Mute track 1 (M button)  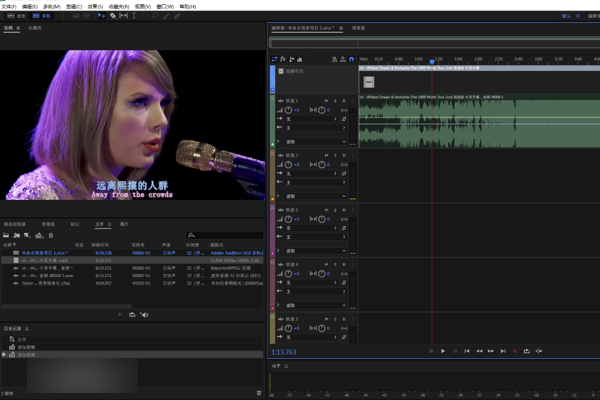[326, 101]
